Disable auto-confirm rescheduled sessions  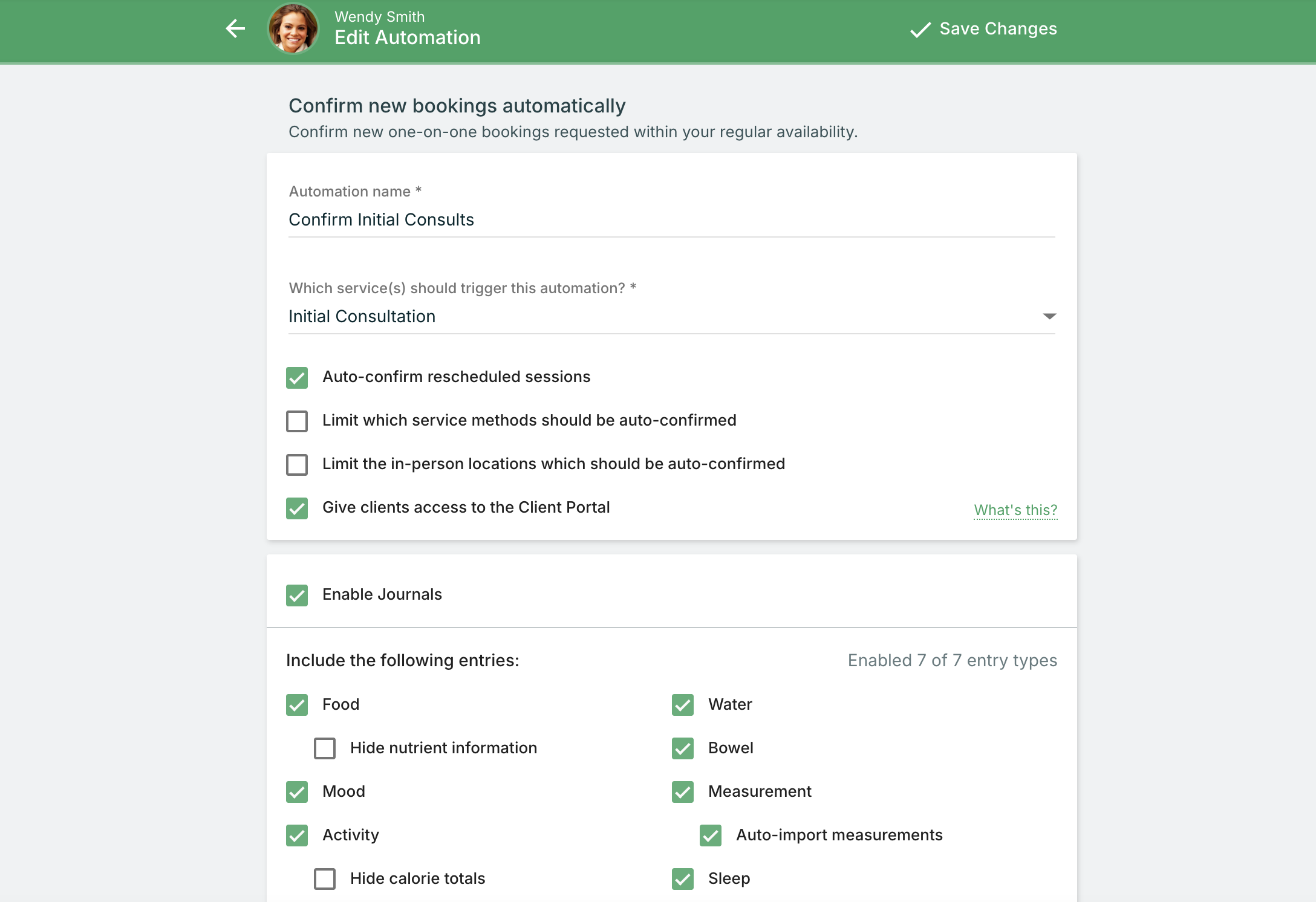(297, 377)
